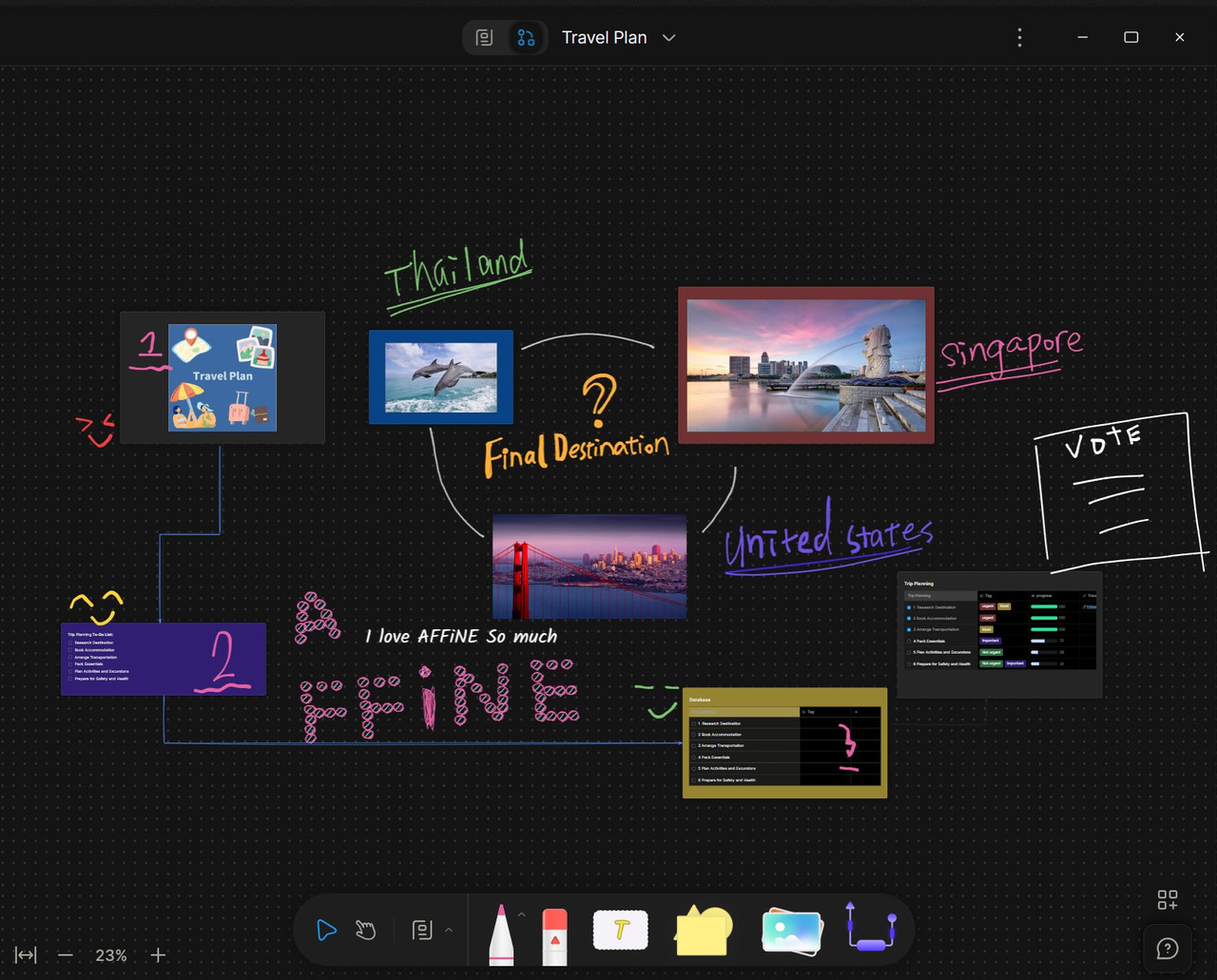
Task: Select the eraser tool
Action: (x=554, y=936)
